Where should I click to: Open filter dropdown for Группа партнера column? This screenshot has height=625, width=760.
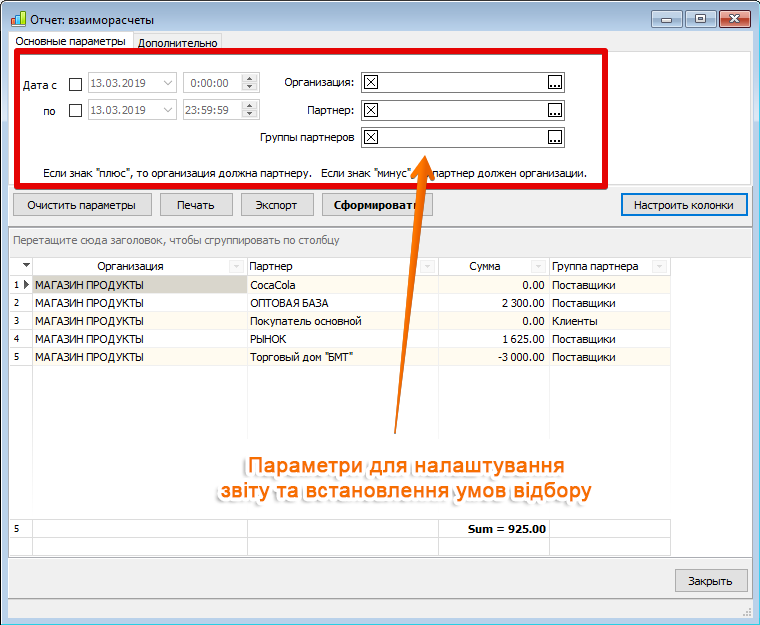(659, 266)
